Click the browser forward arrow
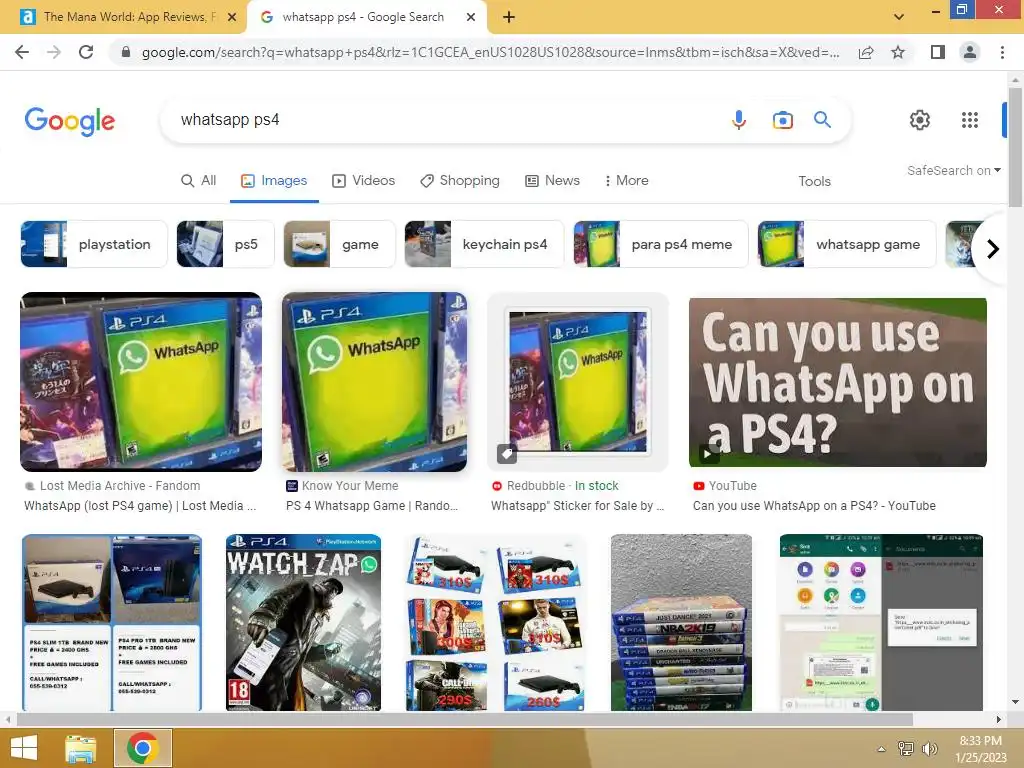 pyautogui.click(x=54, y=52)
